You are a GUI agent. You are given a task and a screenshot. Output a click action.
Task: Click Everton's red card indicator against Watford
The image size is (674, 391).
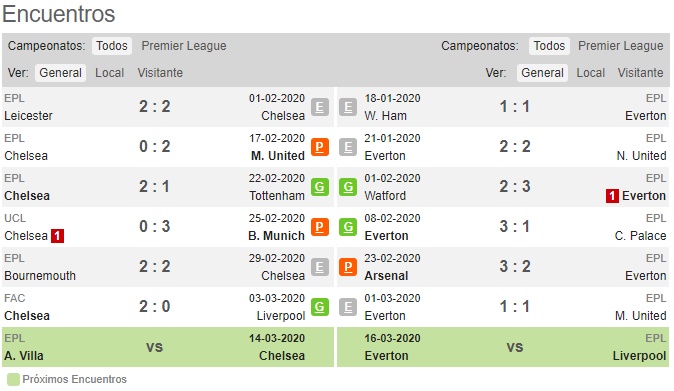(612, 196)
